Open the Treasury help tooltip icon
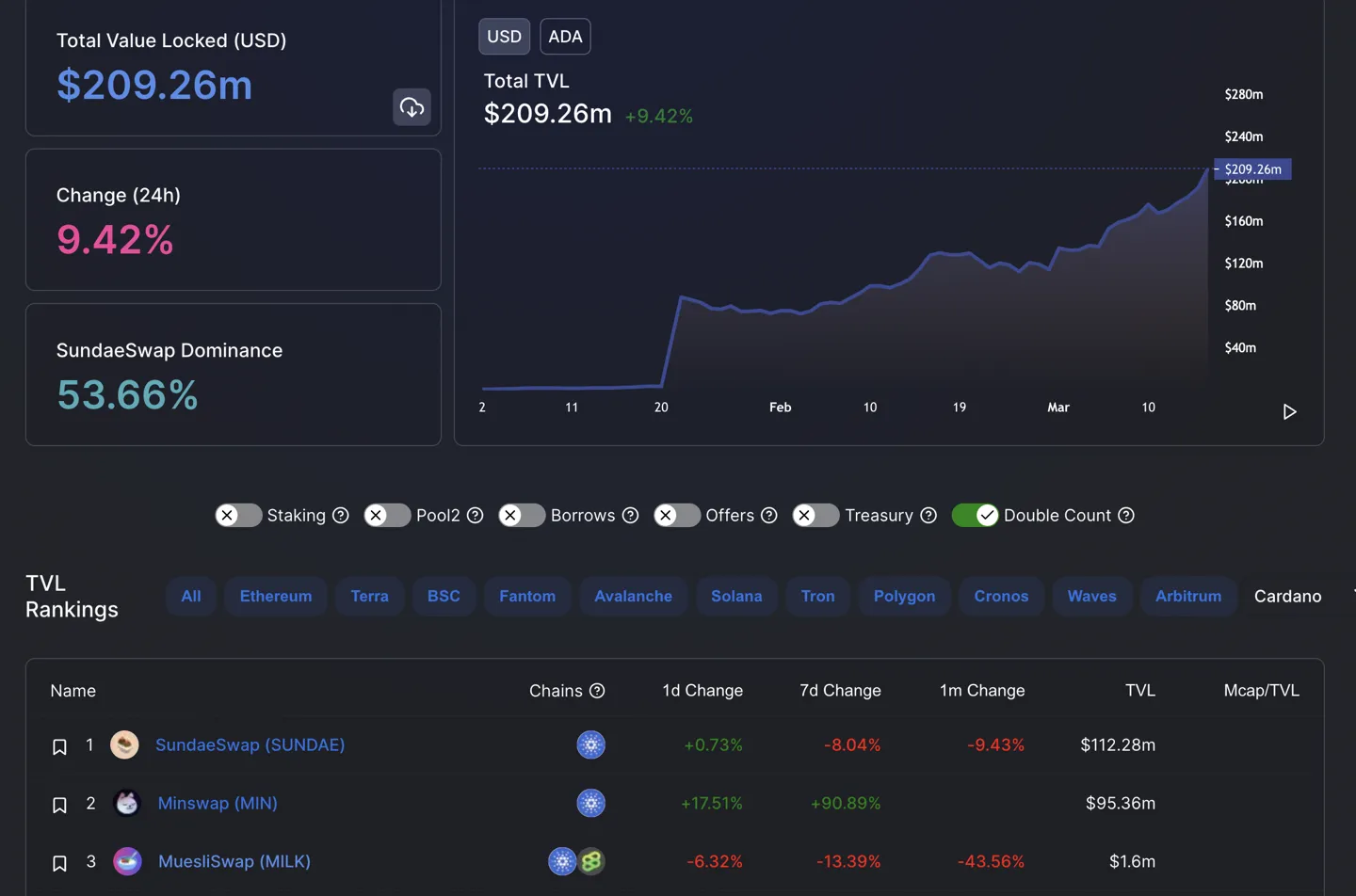Image resolution: width=1356 pixels, height=896 pixels. [928, 515]
